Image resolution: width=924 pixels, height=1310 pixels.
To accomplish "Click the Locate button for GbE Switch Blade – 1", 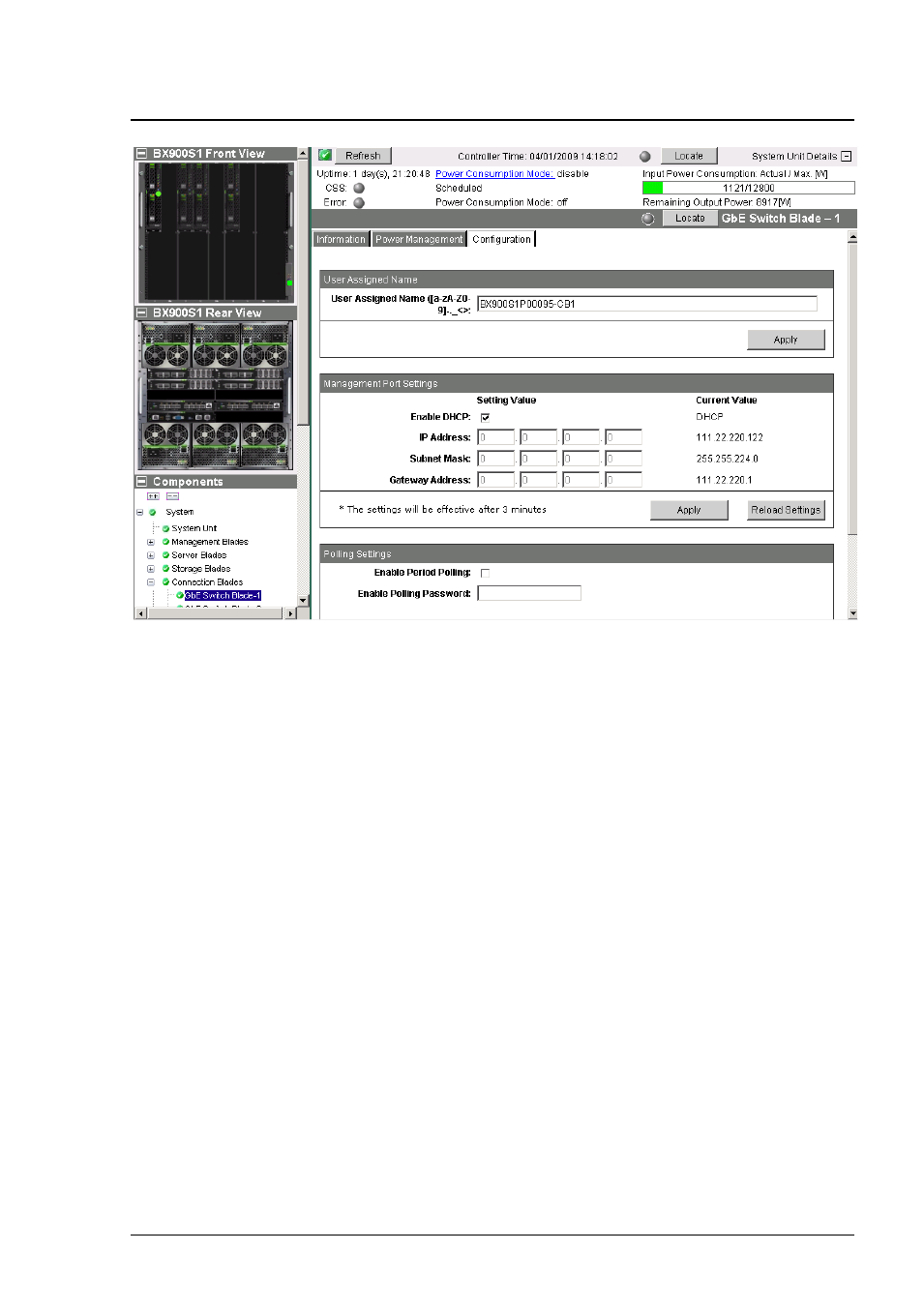I will [690, 219].
